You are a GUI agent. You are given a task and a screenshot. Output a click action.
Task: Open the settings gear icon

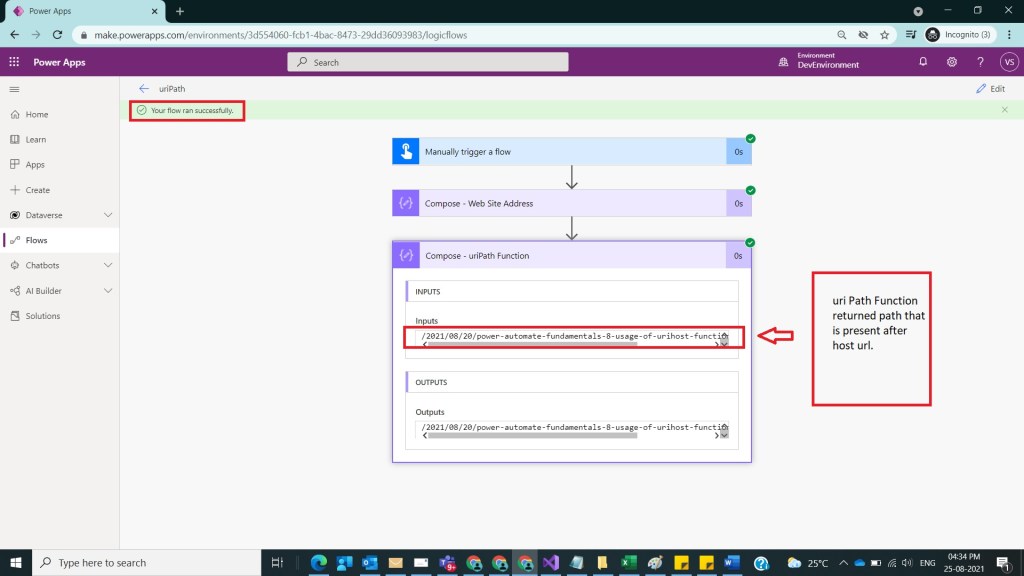(952, 62)
